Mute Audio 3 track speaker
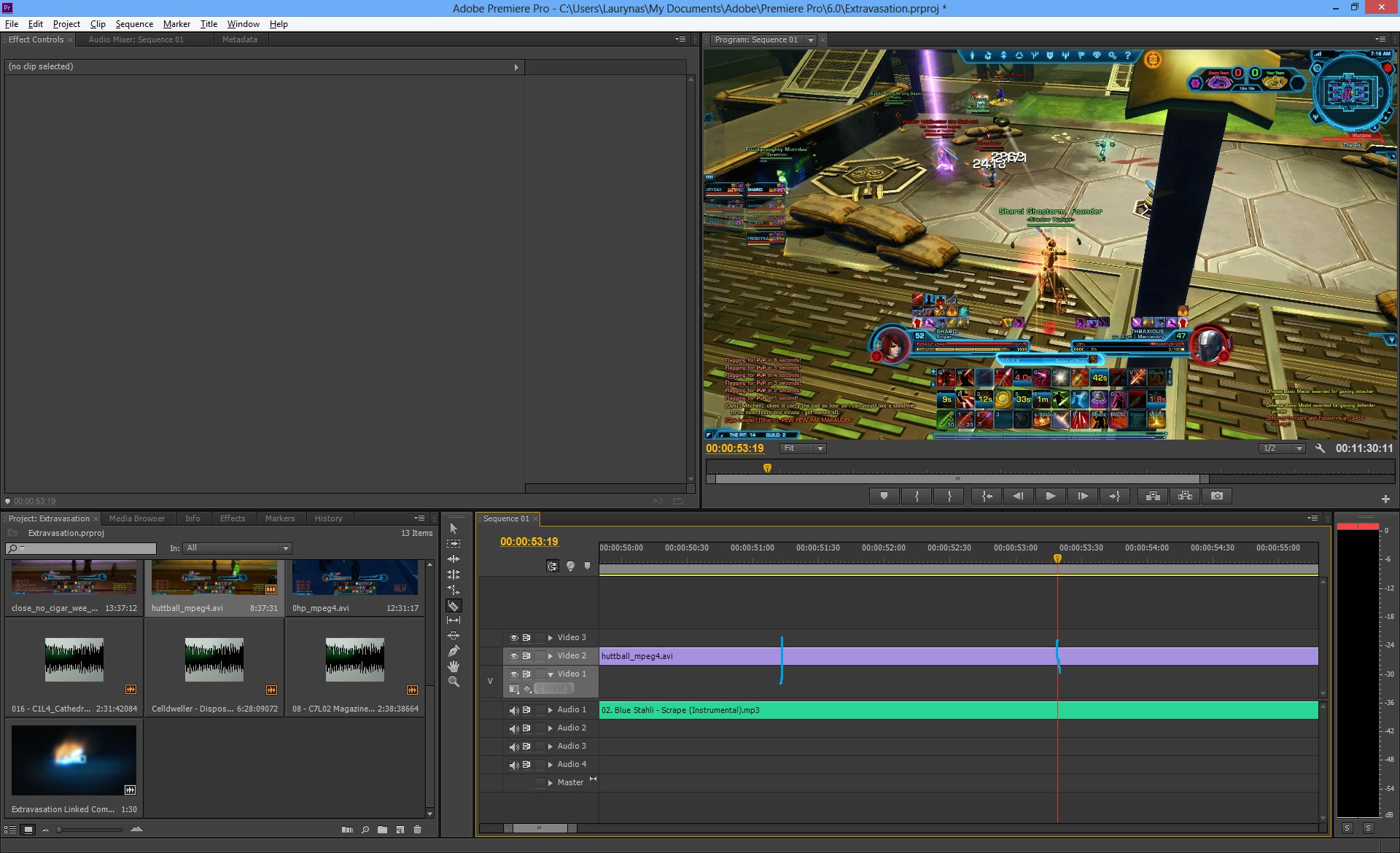Screen dimensions: 1400x853 tap(513, 747)
